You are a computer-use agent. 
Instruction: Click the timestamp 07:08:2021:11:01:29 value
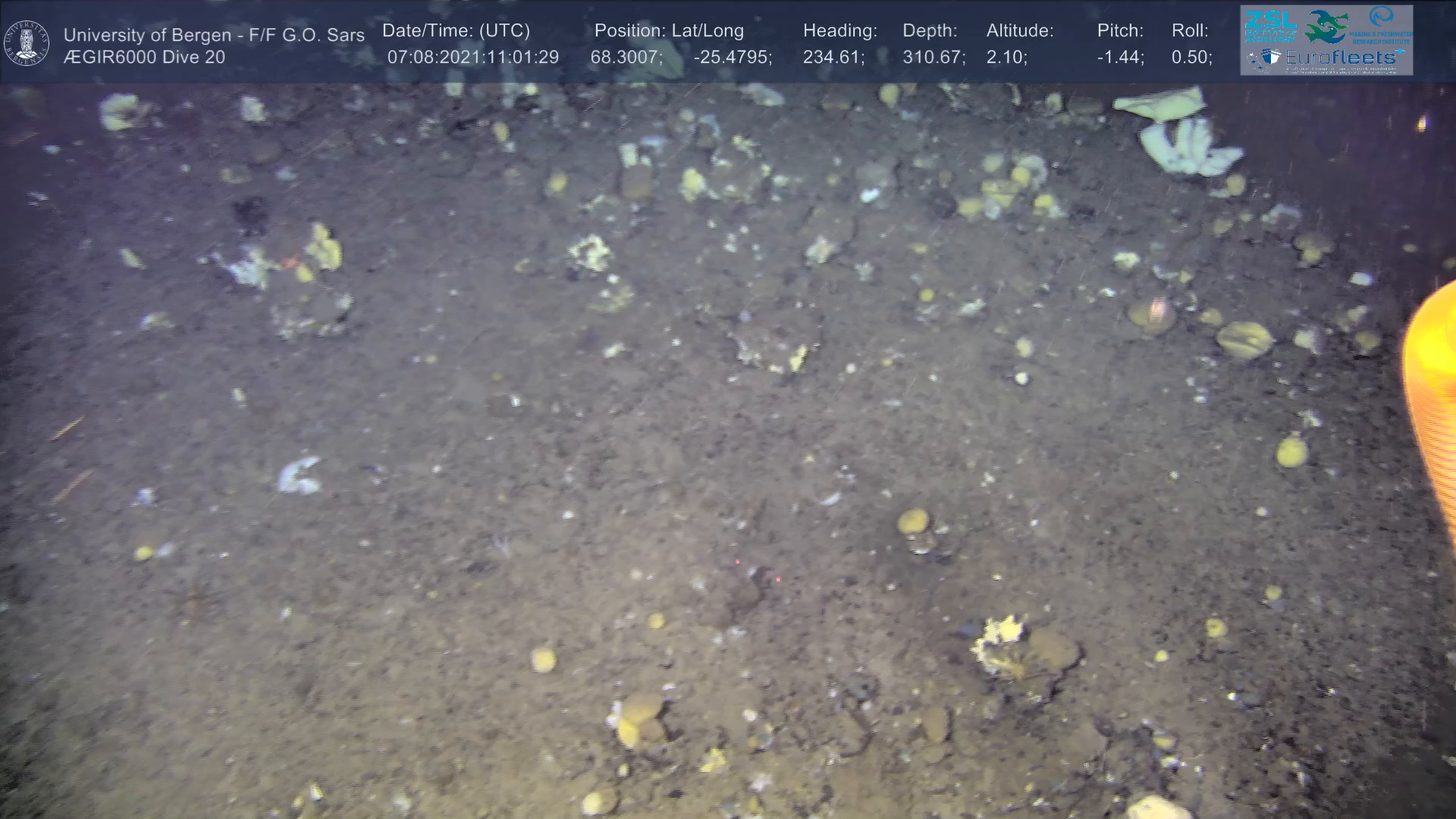[472, 58]
